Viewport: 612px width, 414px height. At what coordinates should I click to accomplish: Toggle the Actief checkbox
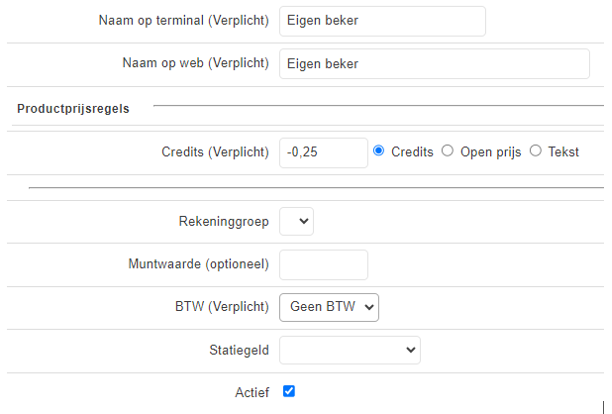coord(289,391)
